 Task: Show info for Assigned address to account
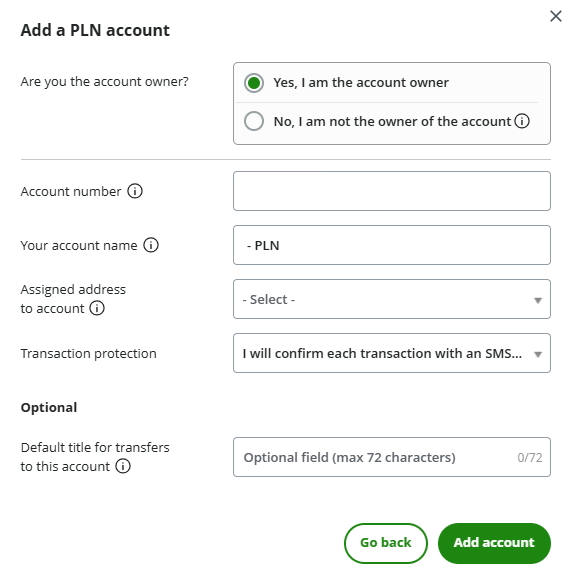[x=97, y=308]
